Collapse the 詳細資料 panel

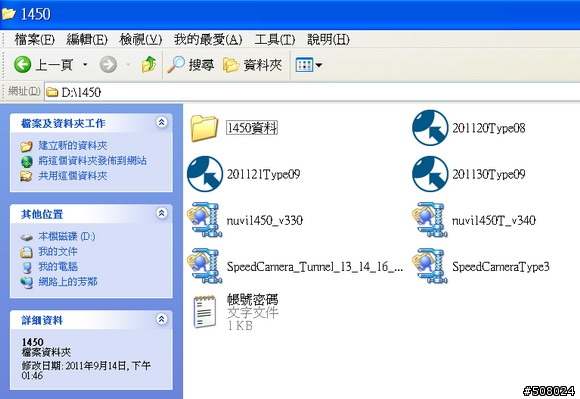click(162, 319)
